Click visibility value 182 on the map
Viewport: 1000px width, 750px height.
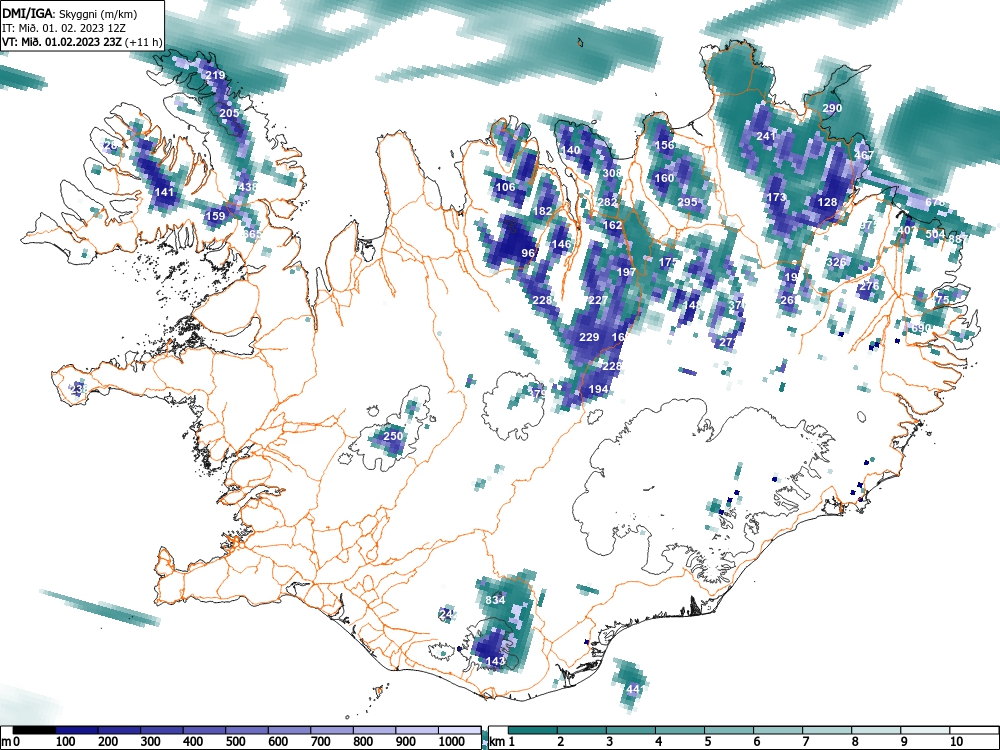543,211
